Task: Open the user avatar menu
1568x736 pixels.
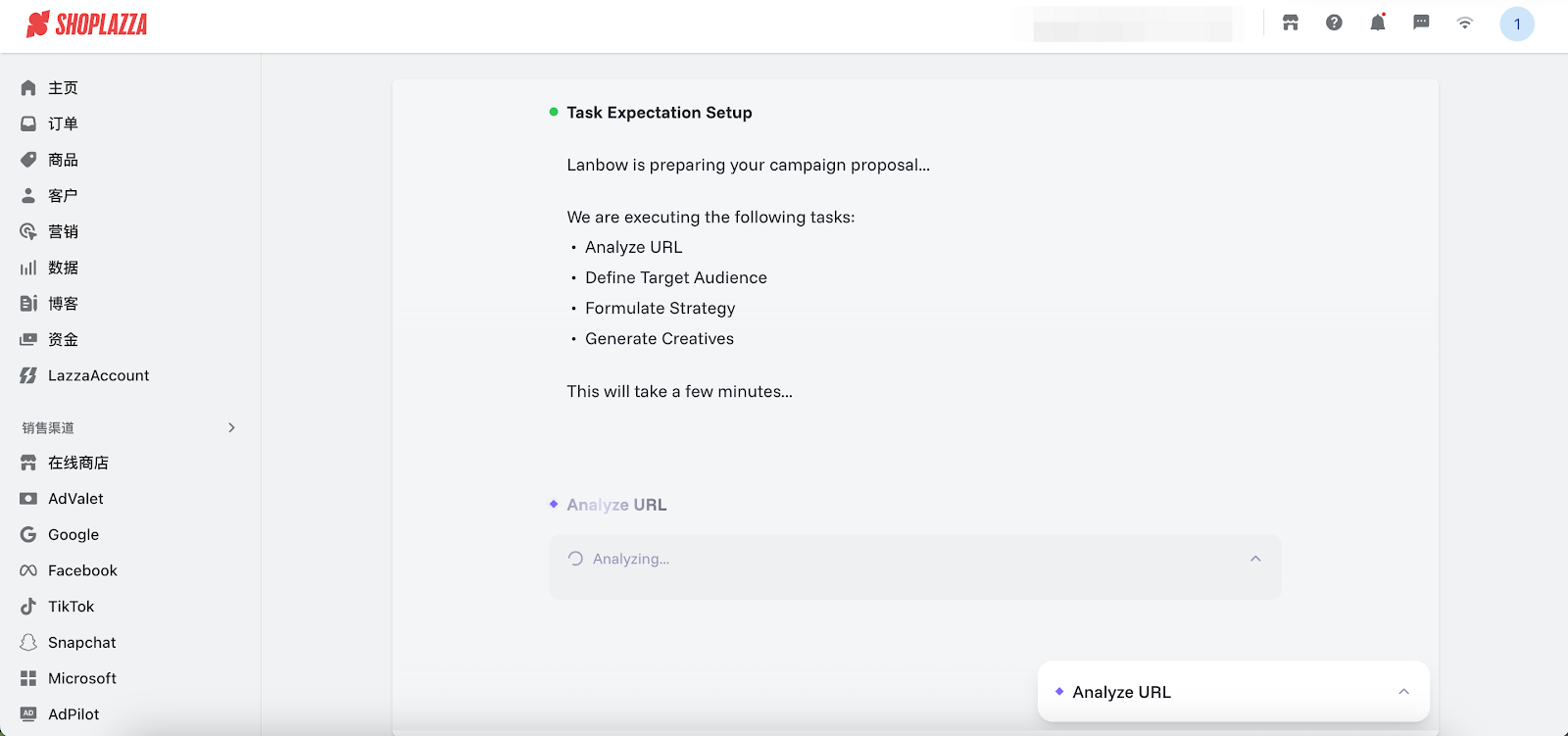Action: coord(1516,25)
